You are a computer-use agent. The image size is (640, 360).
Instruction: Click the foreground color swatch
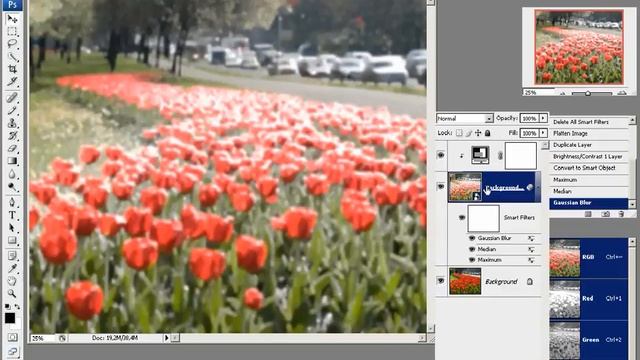10,318
